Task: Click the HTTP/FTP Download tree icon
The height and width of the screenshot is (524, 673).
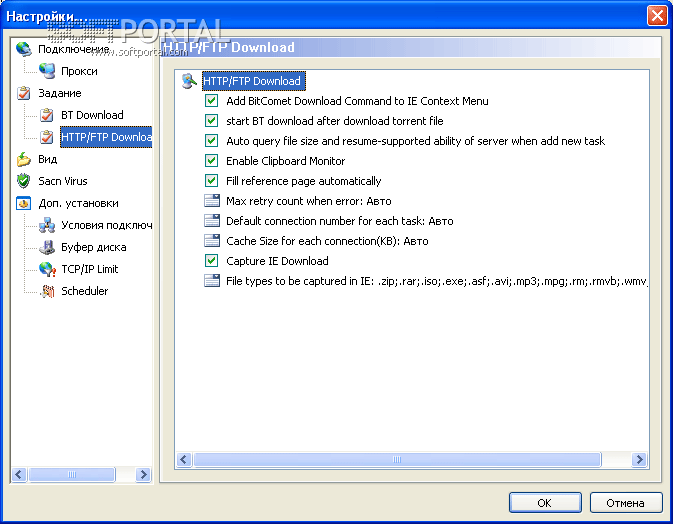Action: point(46,137)
